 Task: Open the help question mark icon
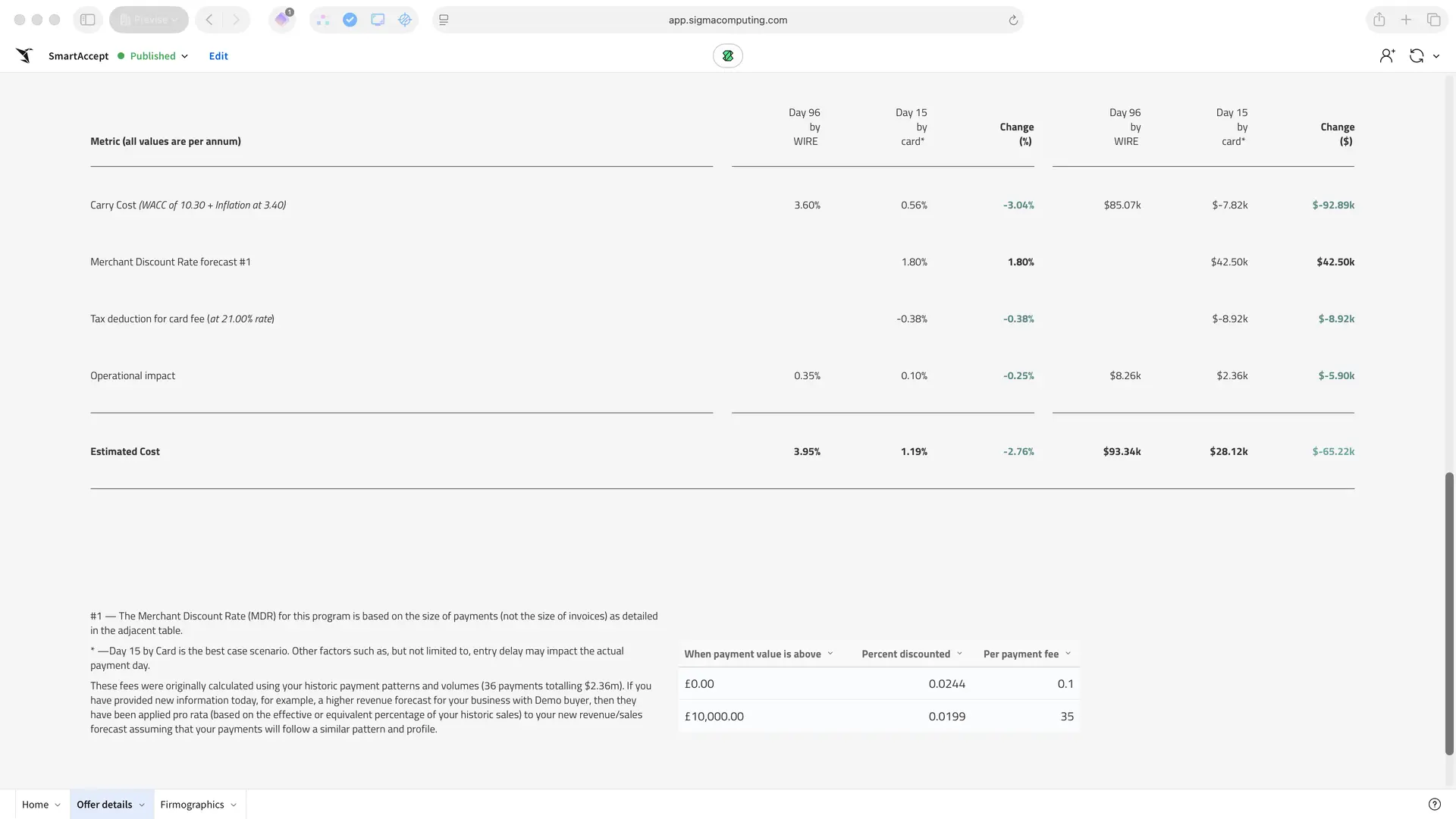tap(1434, 805)
